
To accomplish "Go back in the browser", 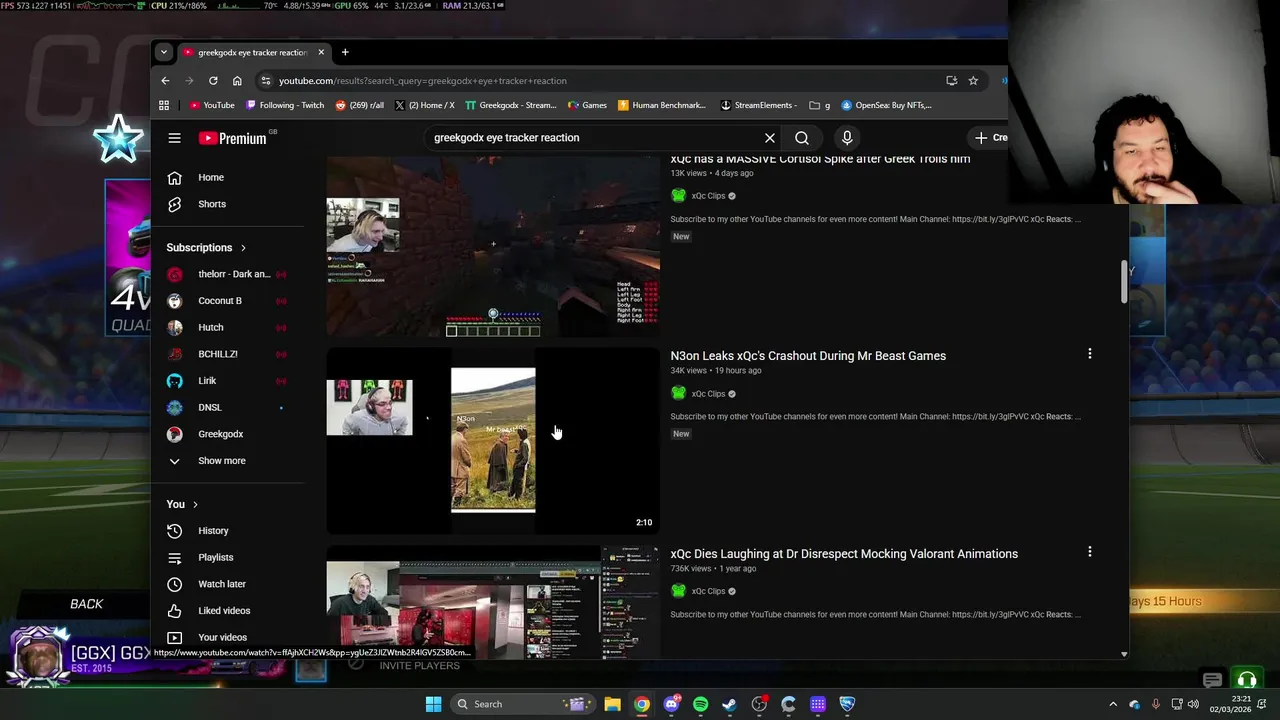I will tap(166, 81).
